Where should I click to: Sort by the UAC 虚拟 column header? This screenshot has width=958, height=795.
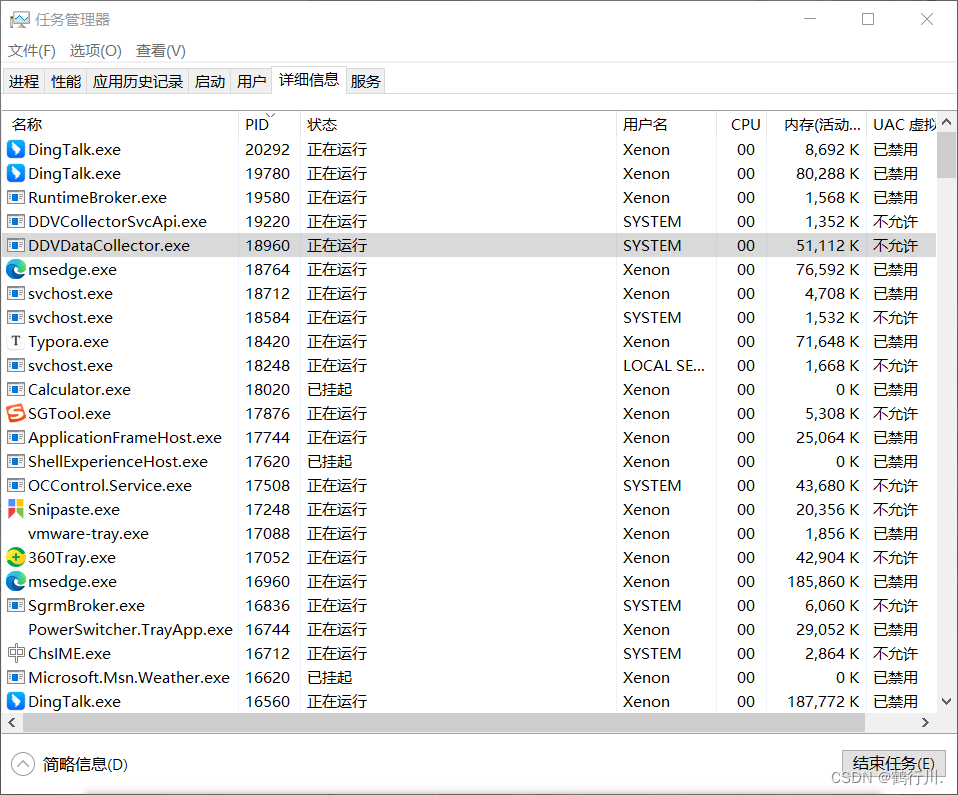pyautogui.click(x=901, y=125)
